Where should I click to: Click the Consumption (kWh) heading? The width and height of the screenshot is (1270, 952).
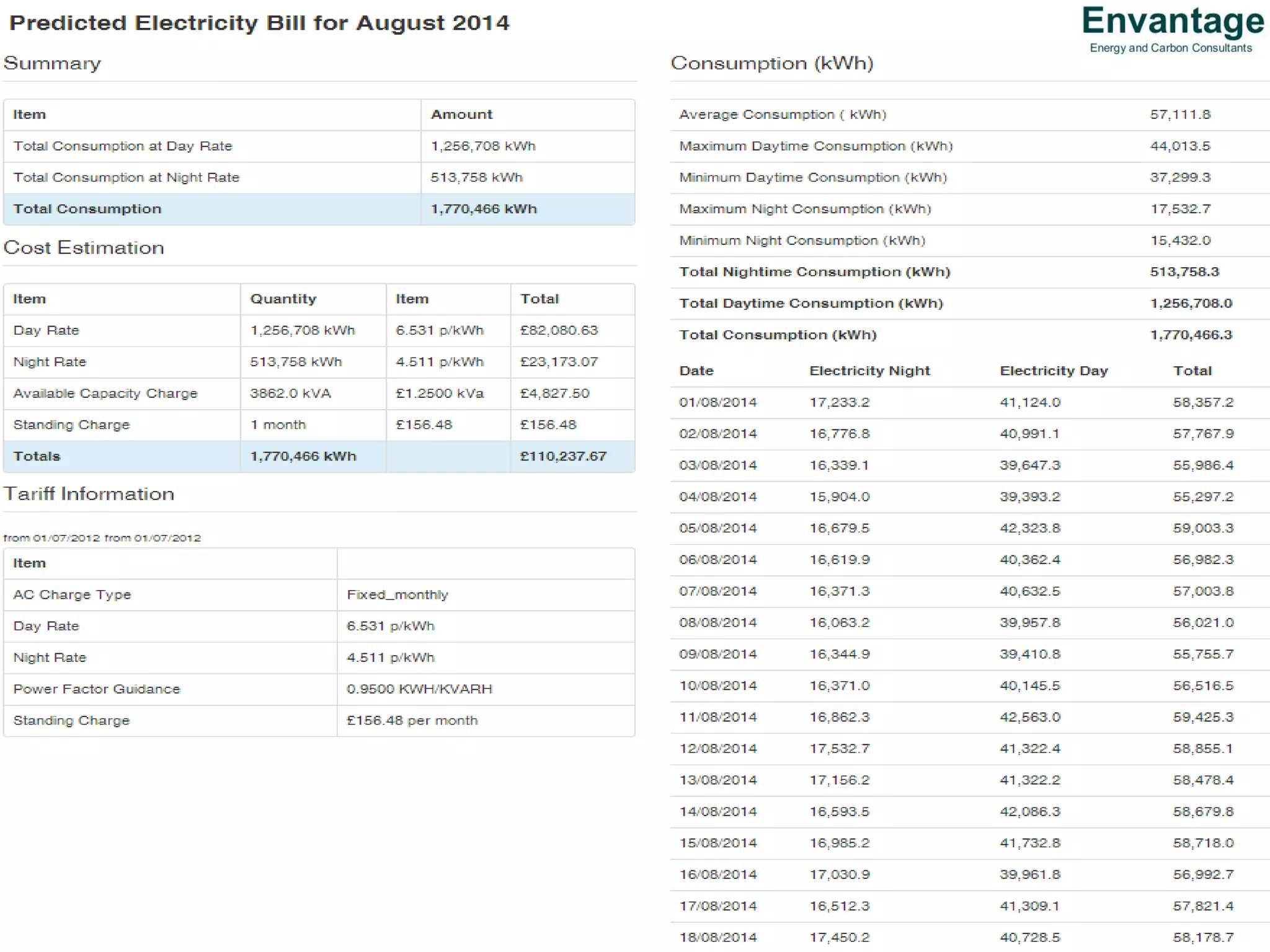pyautogui.click(x=771, y=63)
